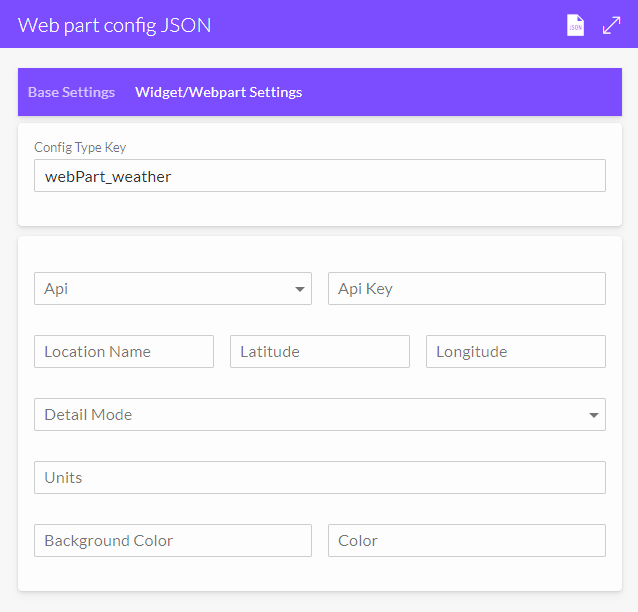Screen dimensions: 638x612
Task: Click the Config Type Key input field
Action: (320, 176)
